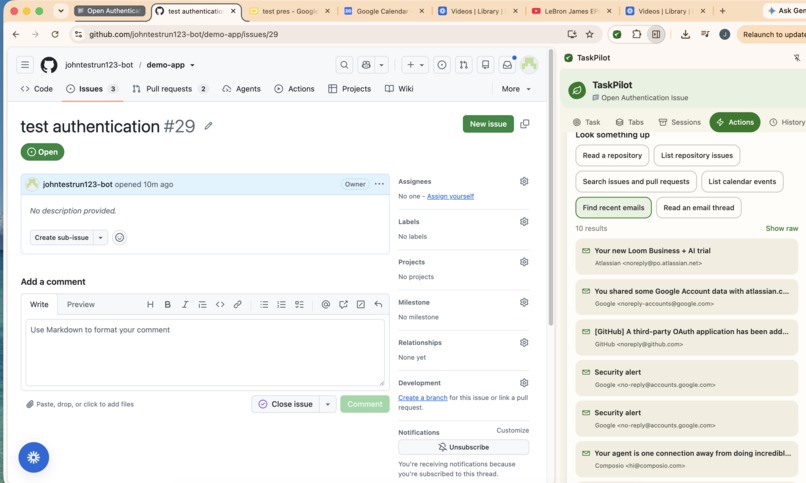The width and height of the screenshot is (806, 483).
Task: Switch to TaskPilot History tab
Action: (x=787, y=122)
